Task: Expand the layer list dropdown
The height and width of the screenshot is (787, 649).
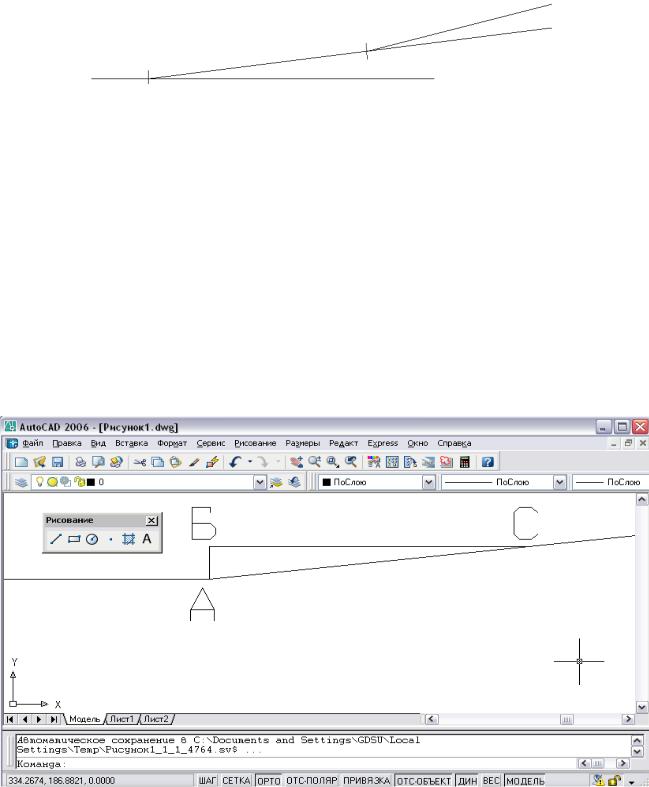Action: coord(259,482)
